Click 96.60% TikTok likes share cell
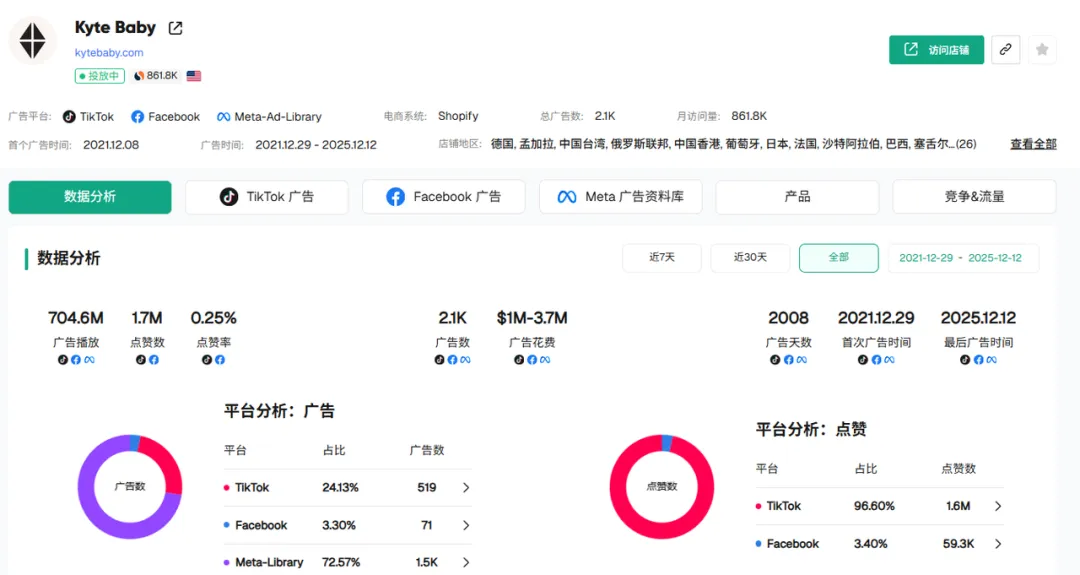 click(x=874, y=506)
